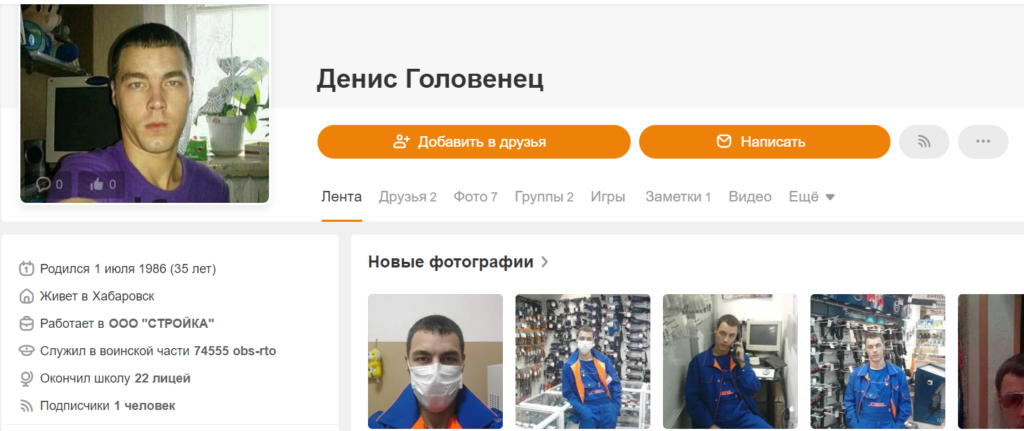Screen dimensions: 1024x431
Task: Open the 22 лицей school link
Action: point(163,378)
